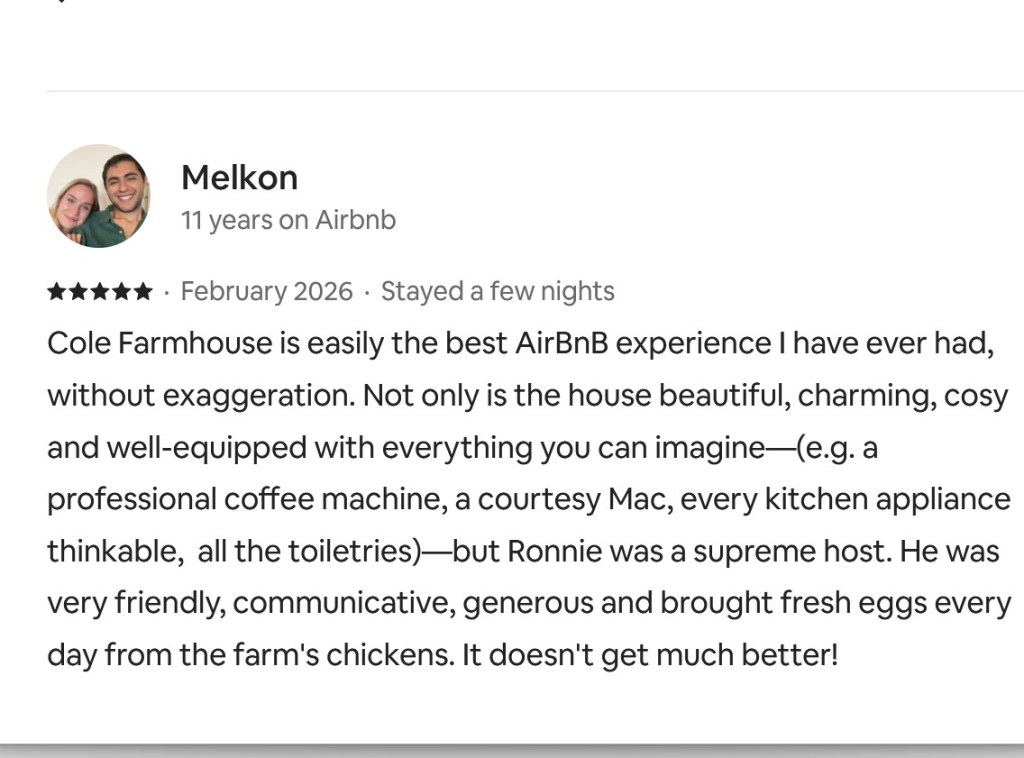
Task: Open reviewer name Melkon
Action: [239, 178]
